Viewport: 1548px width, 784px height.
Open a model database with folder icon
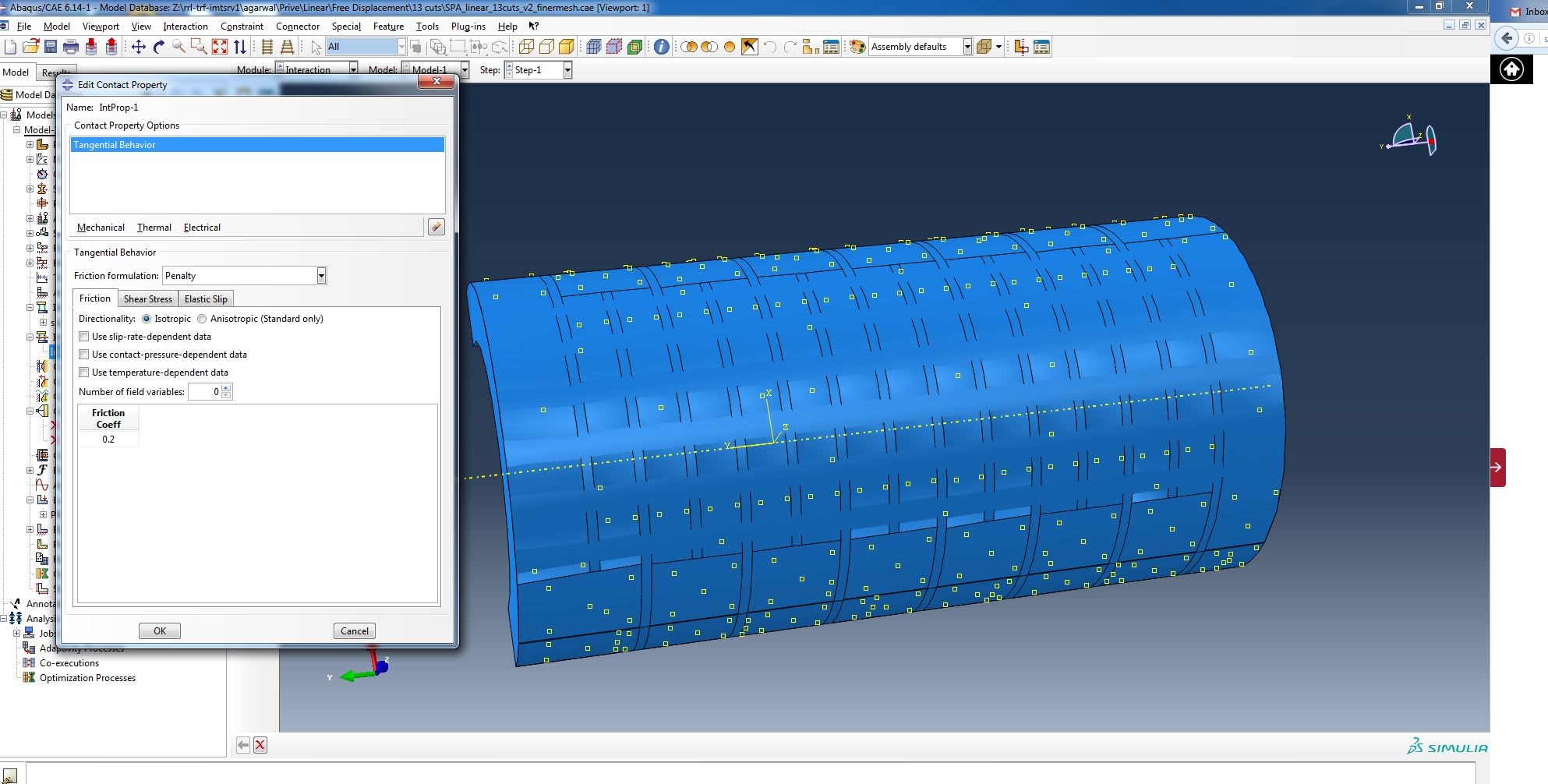[x=30, y=47]
